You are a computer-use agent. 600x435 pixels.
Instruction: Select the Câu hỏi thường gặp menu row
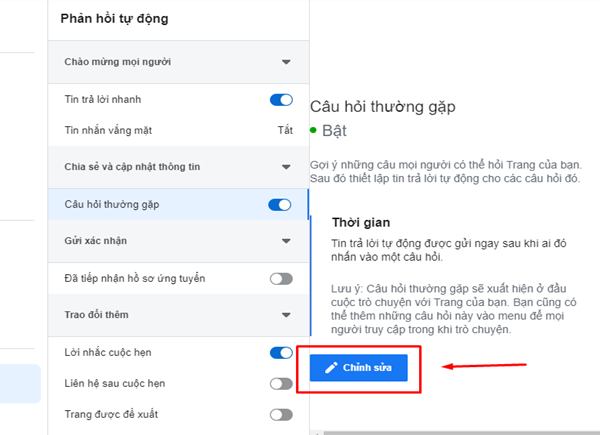point(178,205)
